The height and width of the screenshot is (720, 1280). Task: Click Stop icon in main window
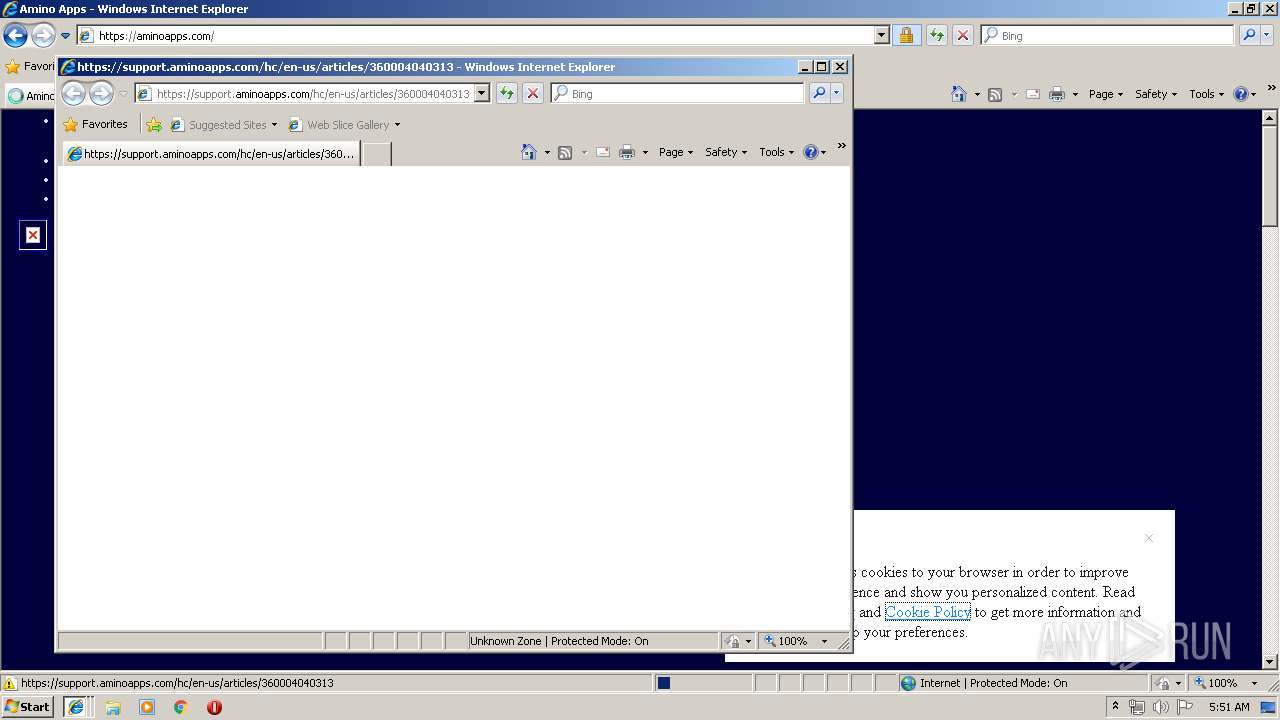963,35
